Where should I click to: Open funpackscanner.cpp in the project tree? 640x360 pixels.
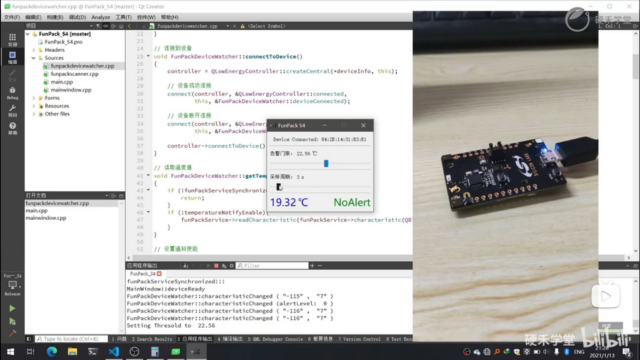pyautogui.click(x=74, y=74)
